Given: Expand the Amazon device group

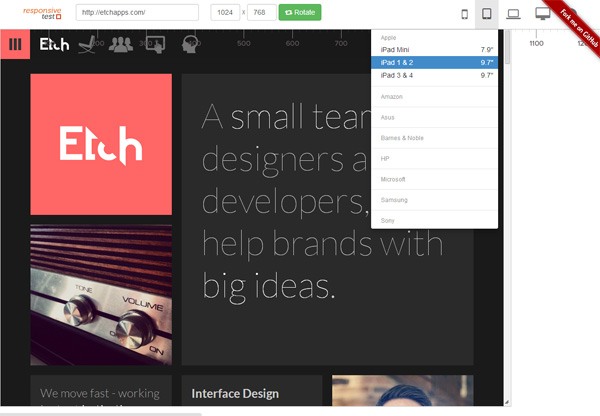Looking at the screenshot, I should 434,97.
